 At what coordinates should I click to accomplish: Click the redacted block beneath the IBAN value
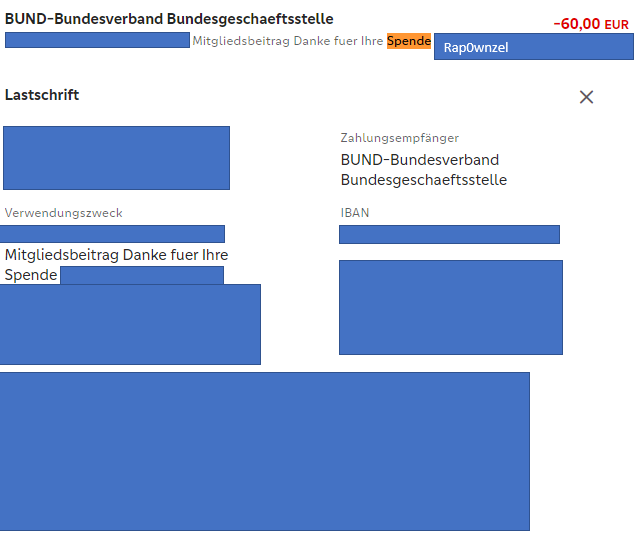pyautogui.click(x=450, y=307)
